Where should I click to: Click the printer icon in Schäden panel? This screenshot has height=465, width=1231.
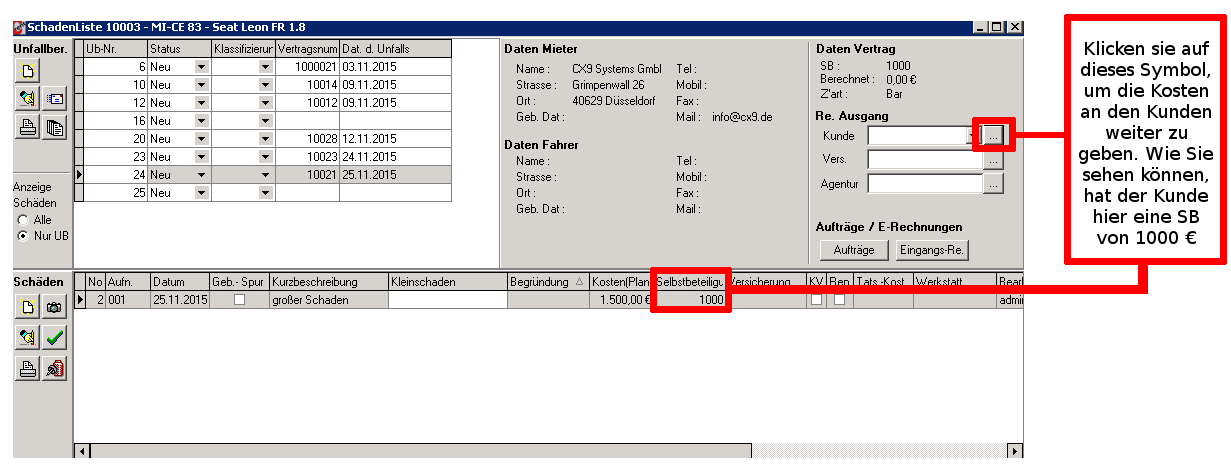[x=28, y=368]
